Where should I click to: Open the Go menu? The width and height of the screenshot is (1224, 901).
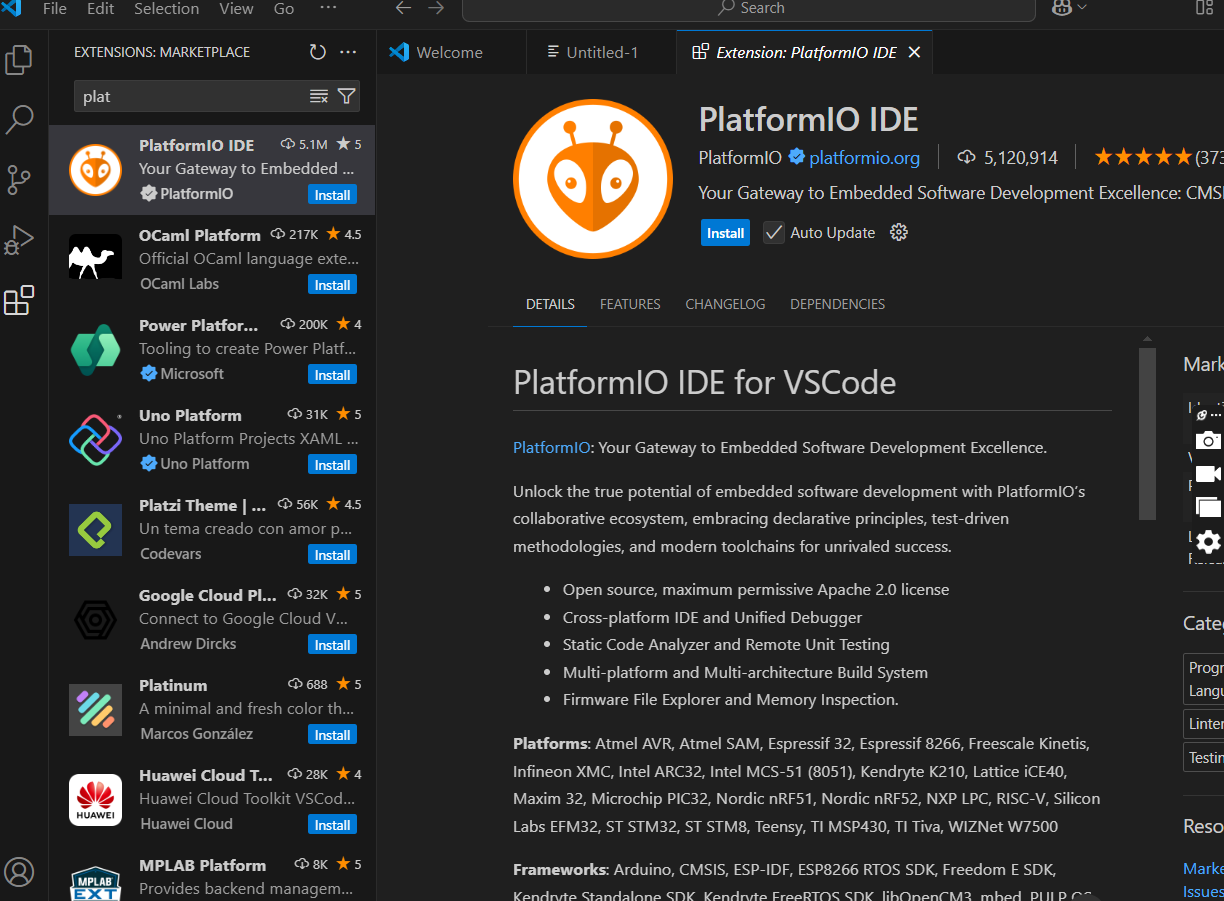coord(284,8)
